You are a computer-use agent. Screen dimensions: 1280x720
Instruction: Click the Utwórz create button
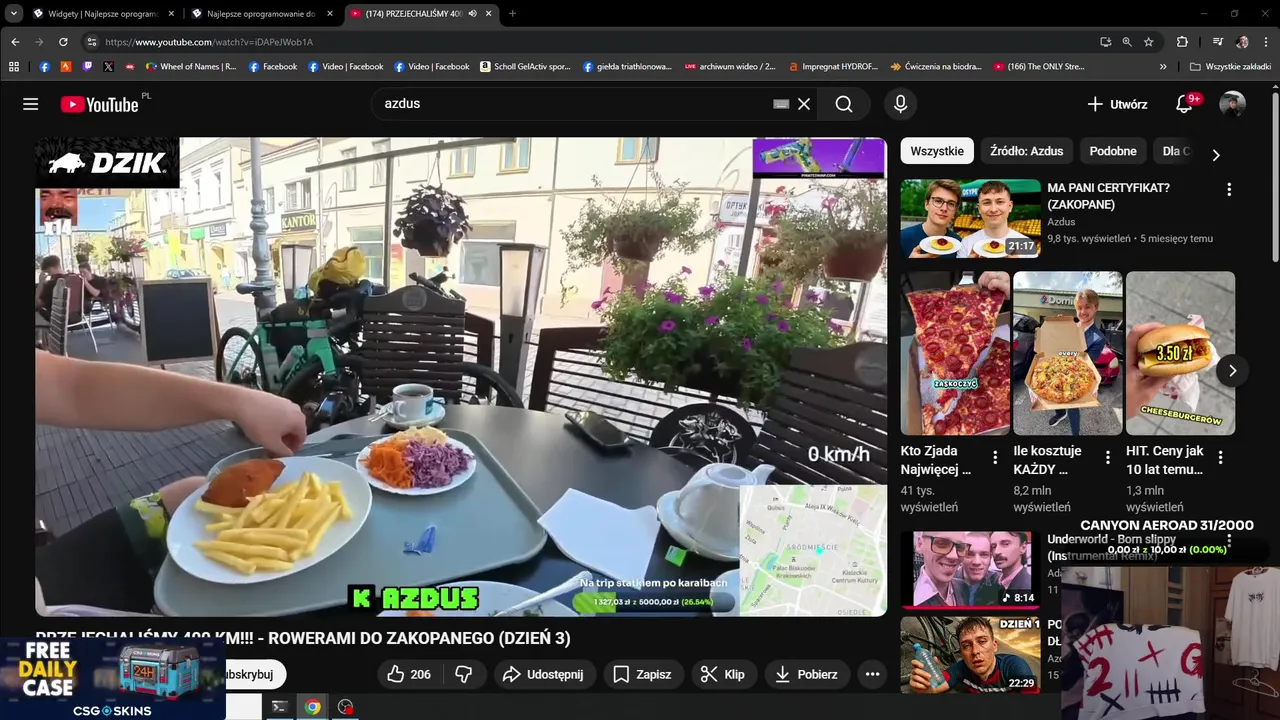point(1117,104)
